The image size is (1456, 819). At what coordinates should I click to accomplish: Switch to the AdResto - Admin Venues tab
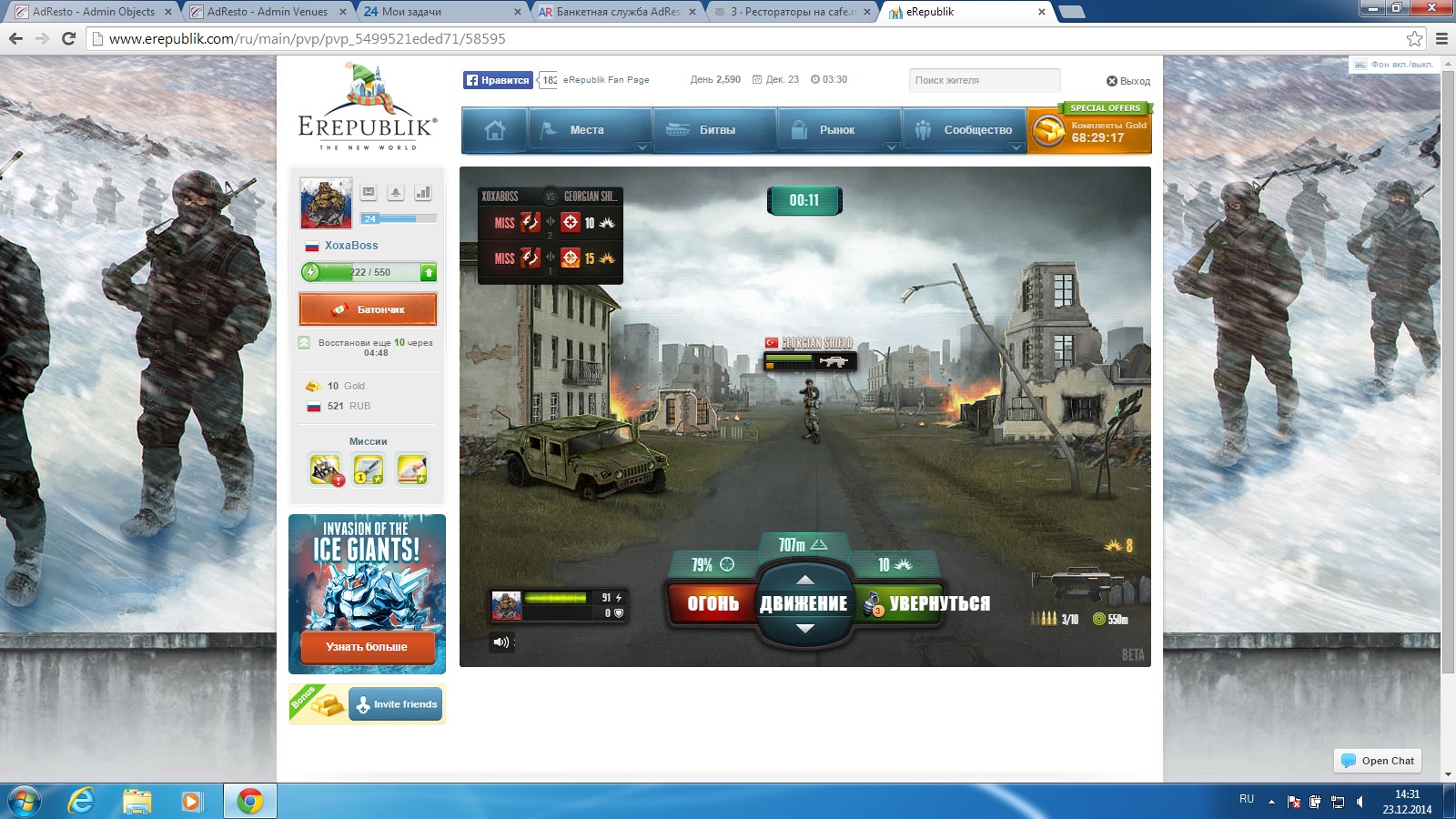coord(268,12)
